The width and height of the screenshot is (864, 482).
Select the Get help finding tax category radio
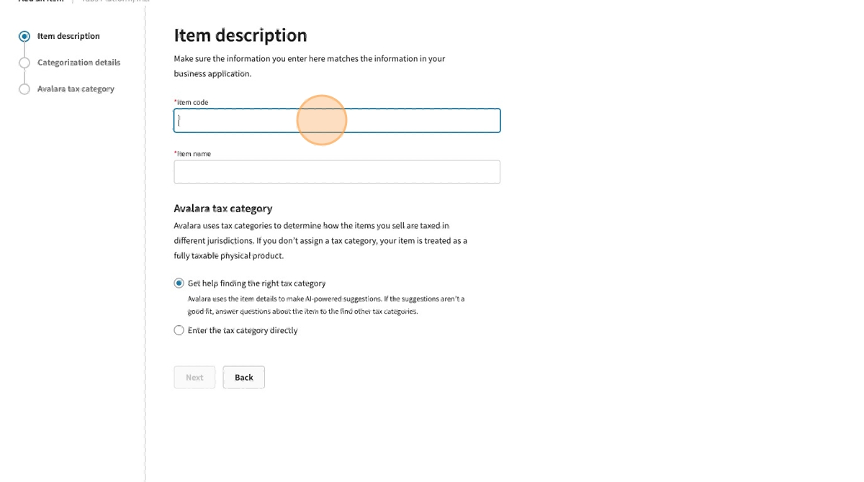click(179, 283)
